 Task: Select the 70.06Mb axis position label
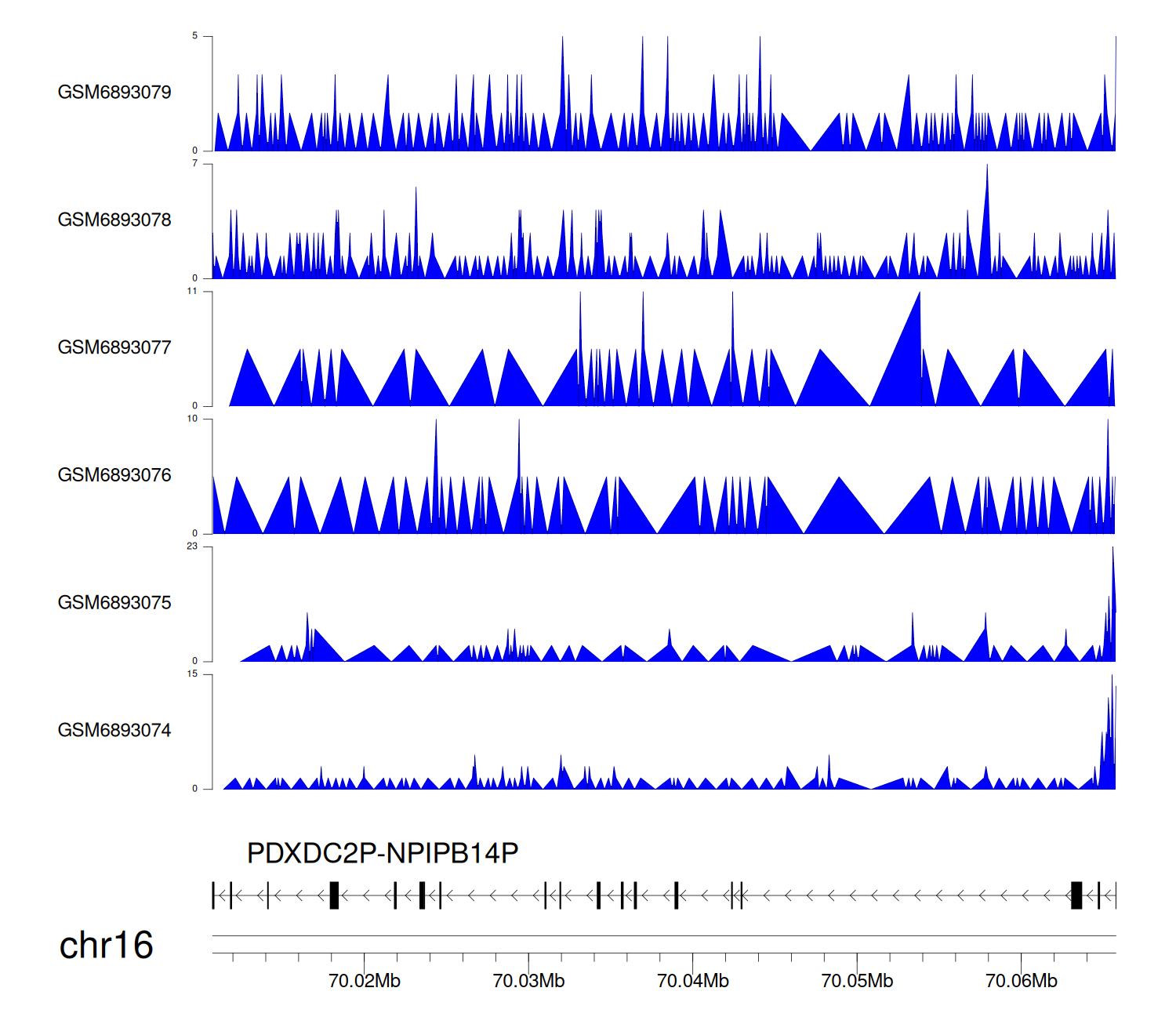(x=1021, y=982)
